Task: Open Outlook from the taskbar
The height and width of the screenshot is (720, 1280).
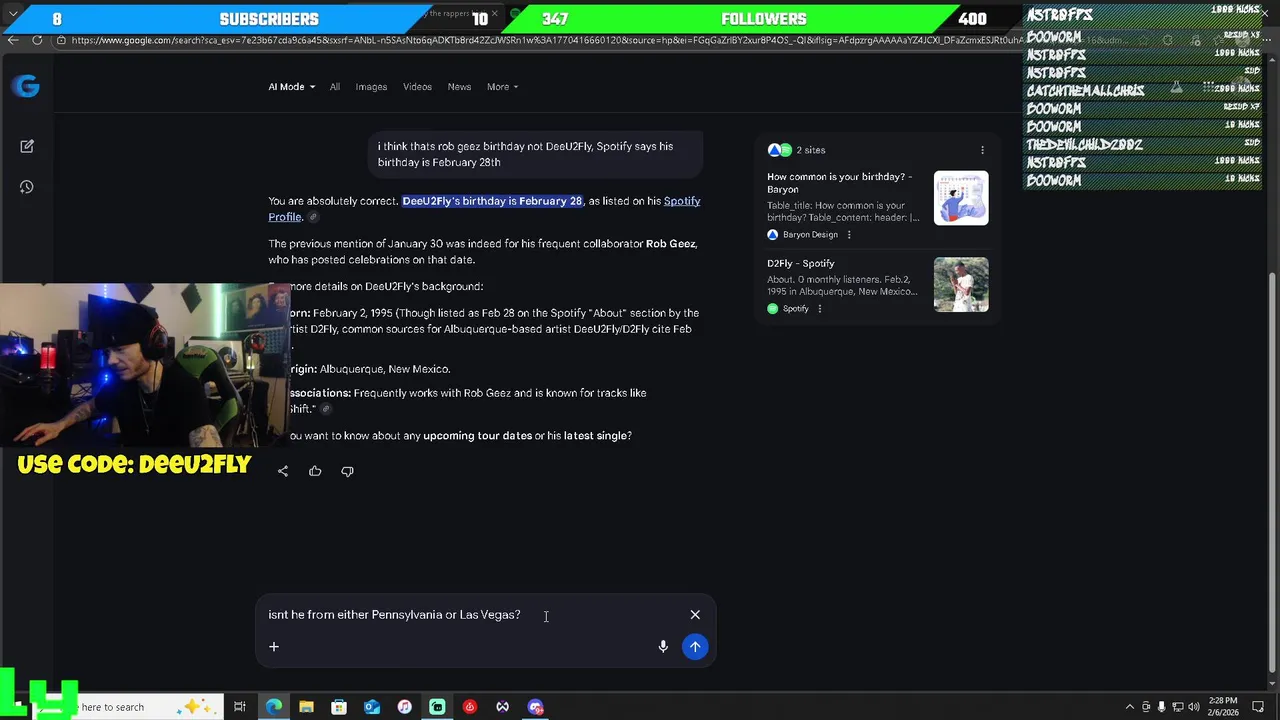Action: [x=372, y=707]
